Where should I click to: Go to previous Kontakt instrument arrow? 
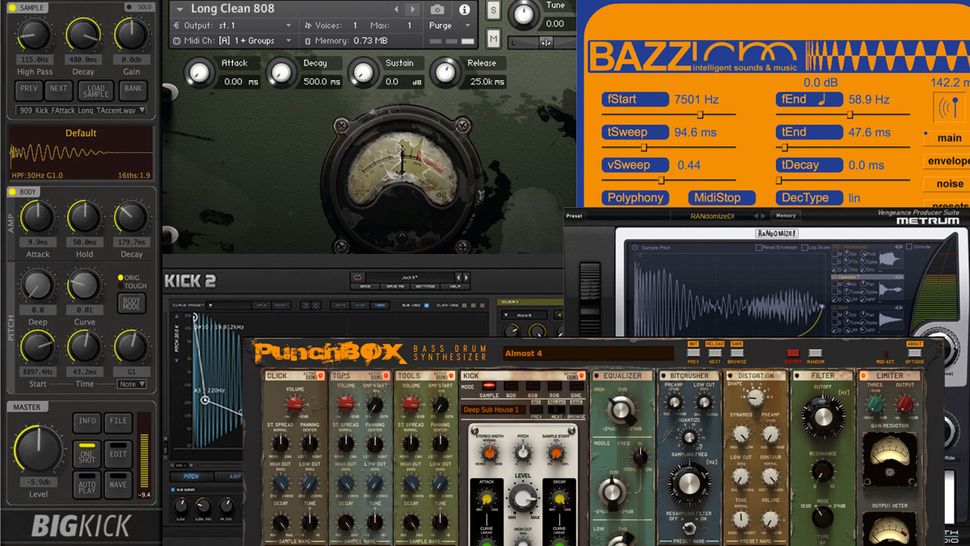click(x=397, y=9)
